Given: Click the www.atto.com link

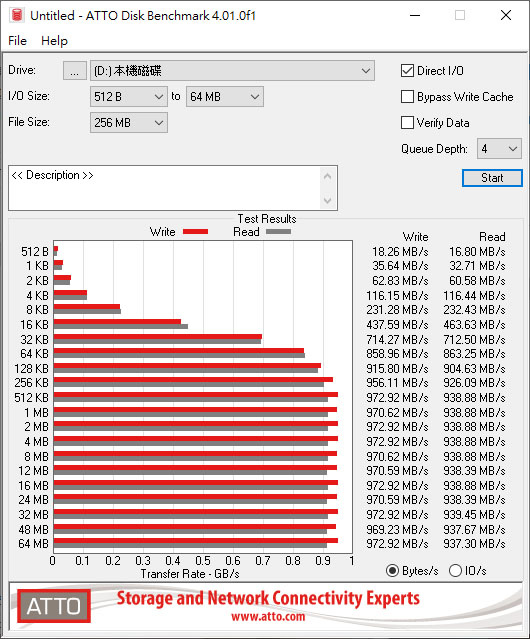Looking at the screenshot, I should [x=268, y=617].
